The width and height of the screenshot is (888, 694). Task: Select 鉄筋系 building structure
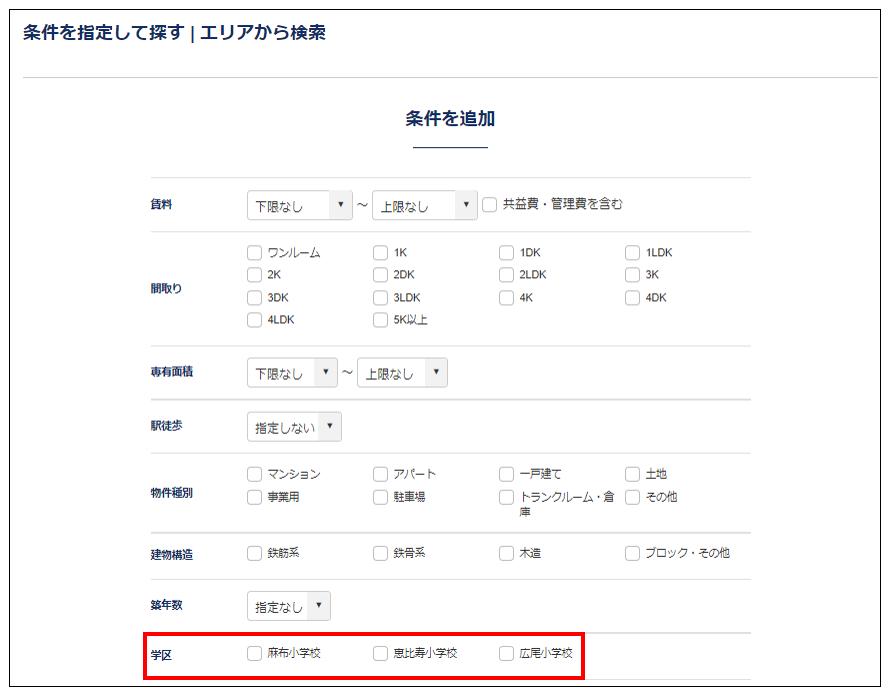coord(254,553)
